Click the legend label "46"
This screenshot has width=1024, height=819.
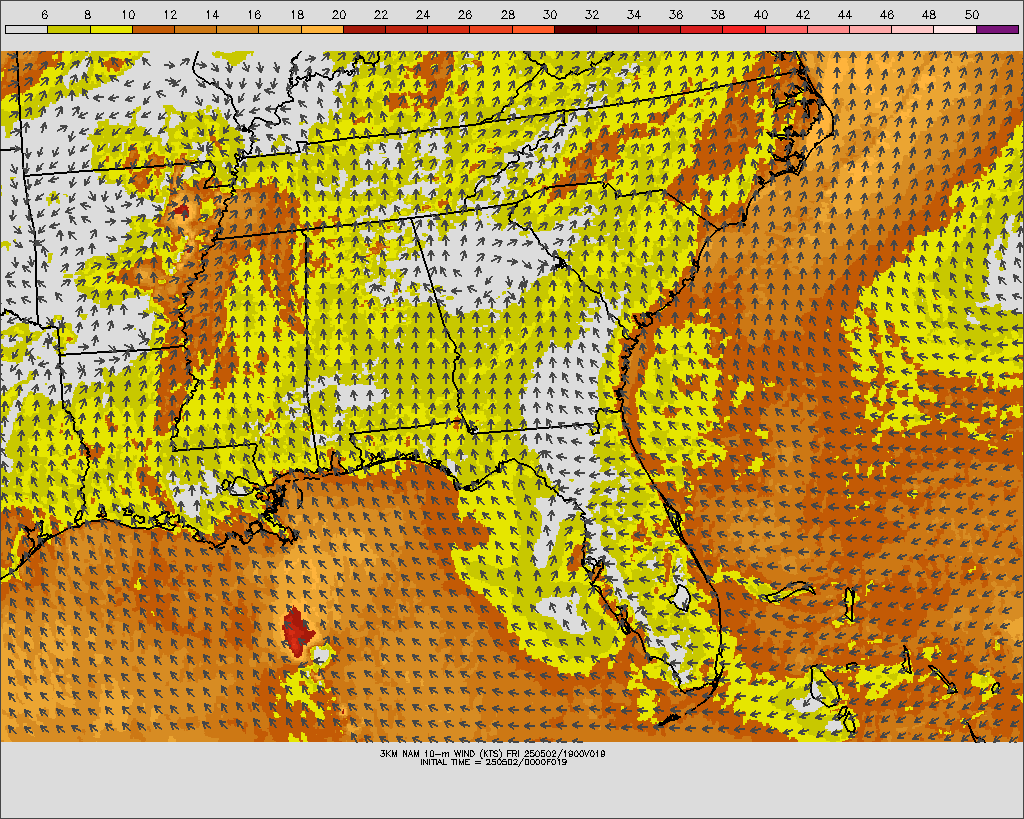887,14
